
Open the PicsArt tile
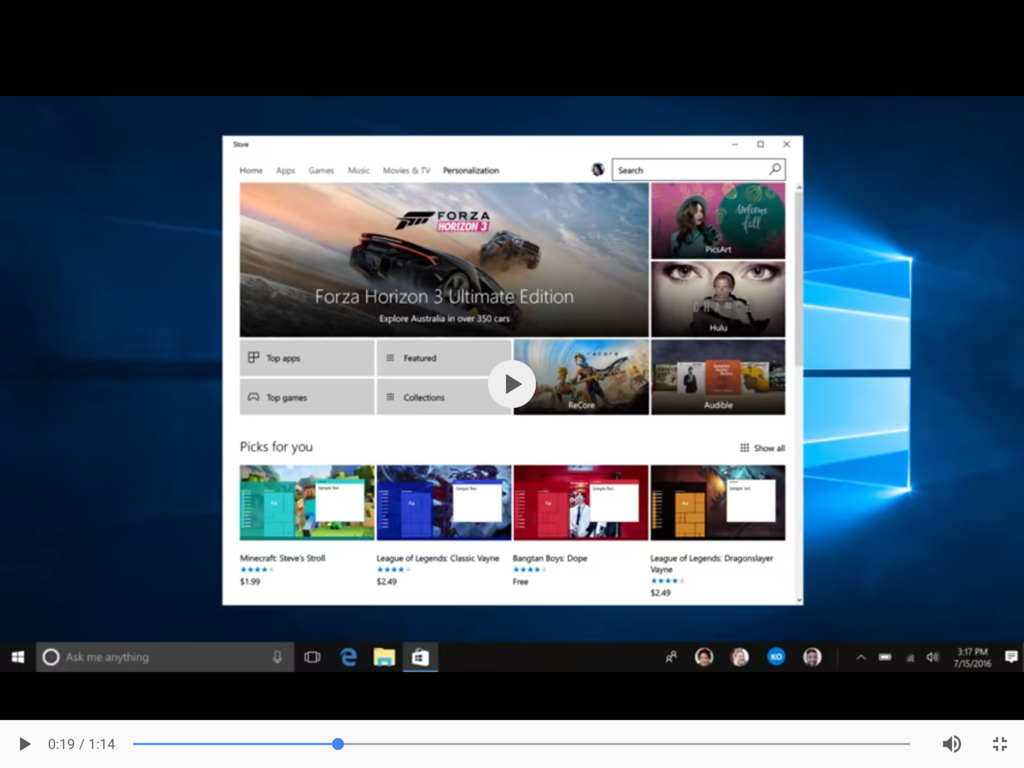tap(718, 221)
